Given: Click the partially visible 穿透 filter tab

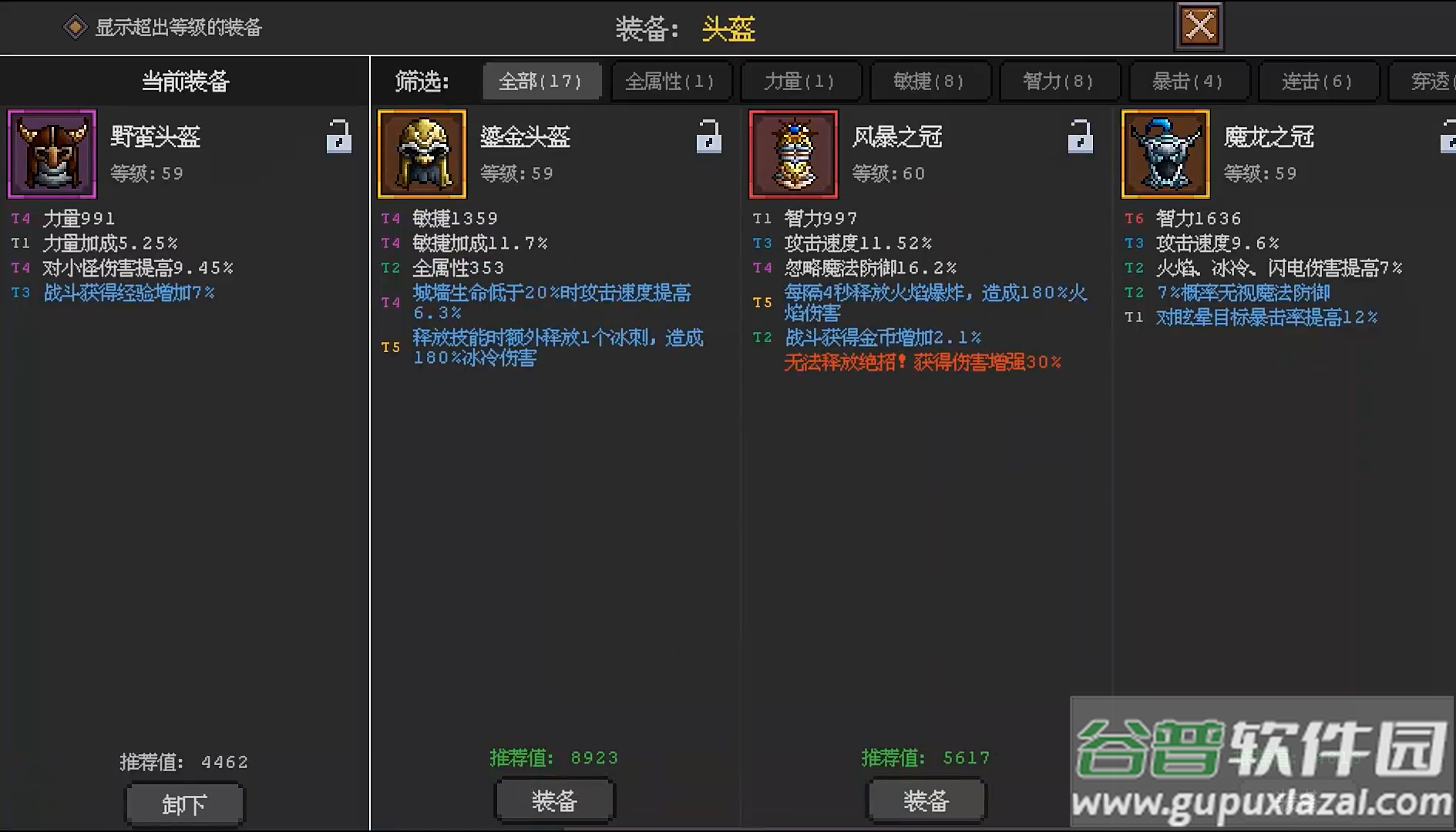Looking at the screenshot, I should pos(1423,82).
